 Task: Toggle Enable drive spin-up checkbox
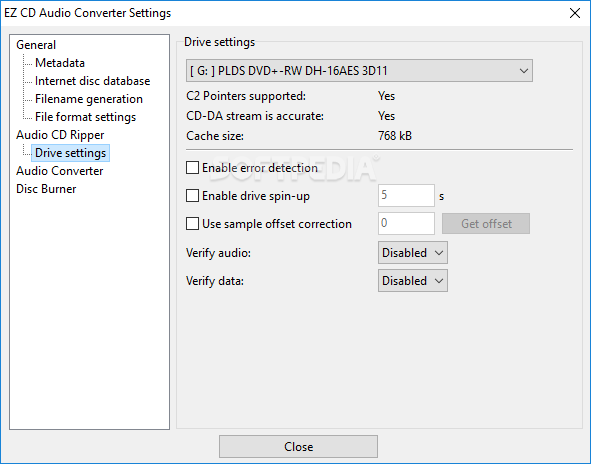tap(192, 196)
